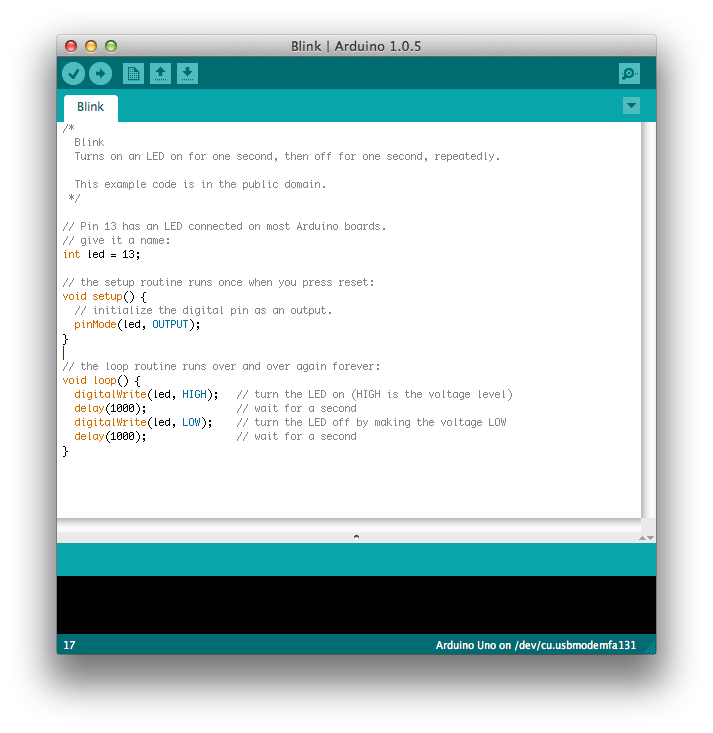This screenshot has height=733, width=713.
Task: Close the Arduino window with the red button
Action: (71, 46)
